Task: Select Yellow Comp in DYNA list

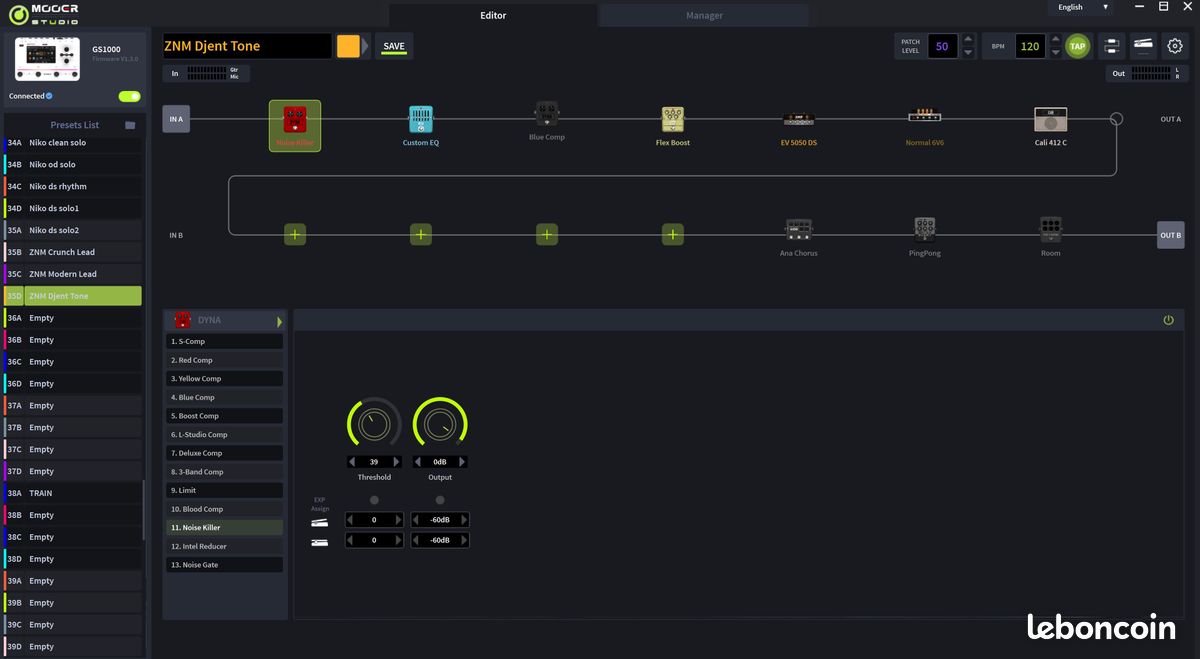Action: pos(225,378)
